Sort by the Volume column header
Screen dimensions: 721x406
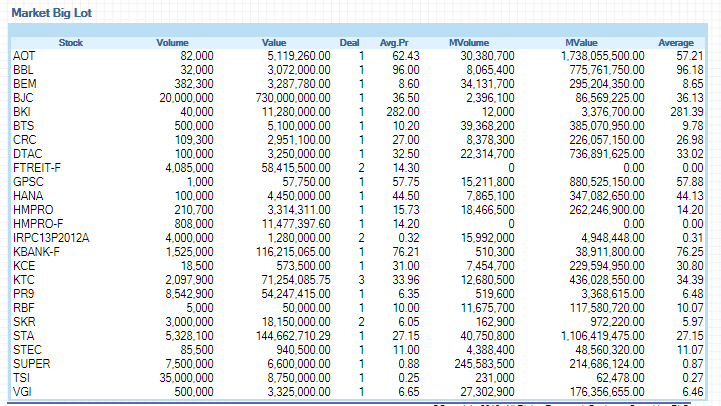(x=172, y=43)
